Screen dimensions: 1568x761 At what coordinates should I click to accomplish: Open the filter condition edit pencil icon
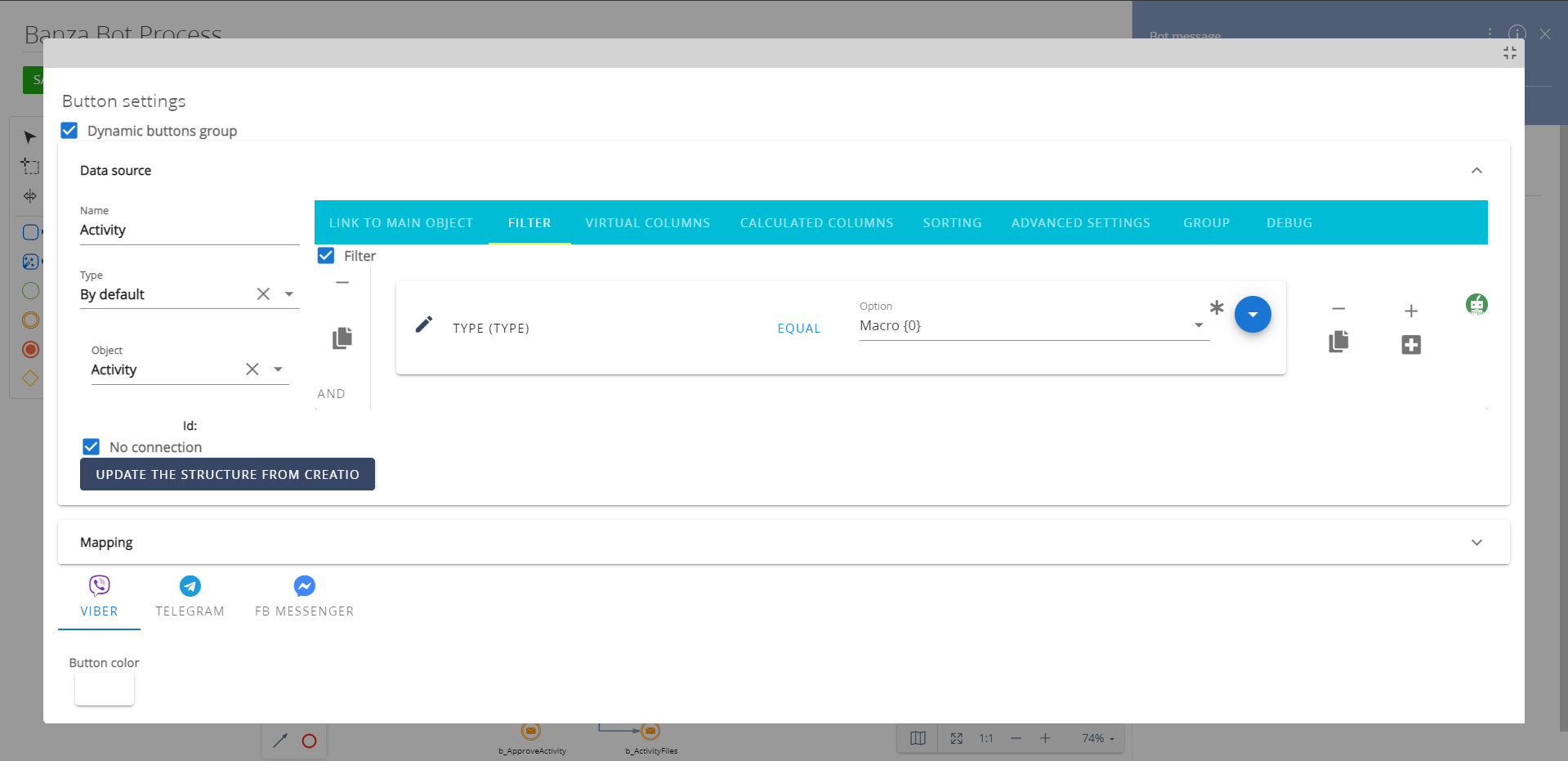(424, 324)
